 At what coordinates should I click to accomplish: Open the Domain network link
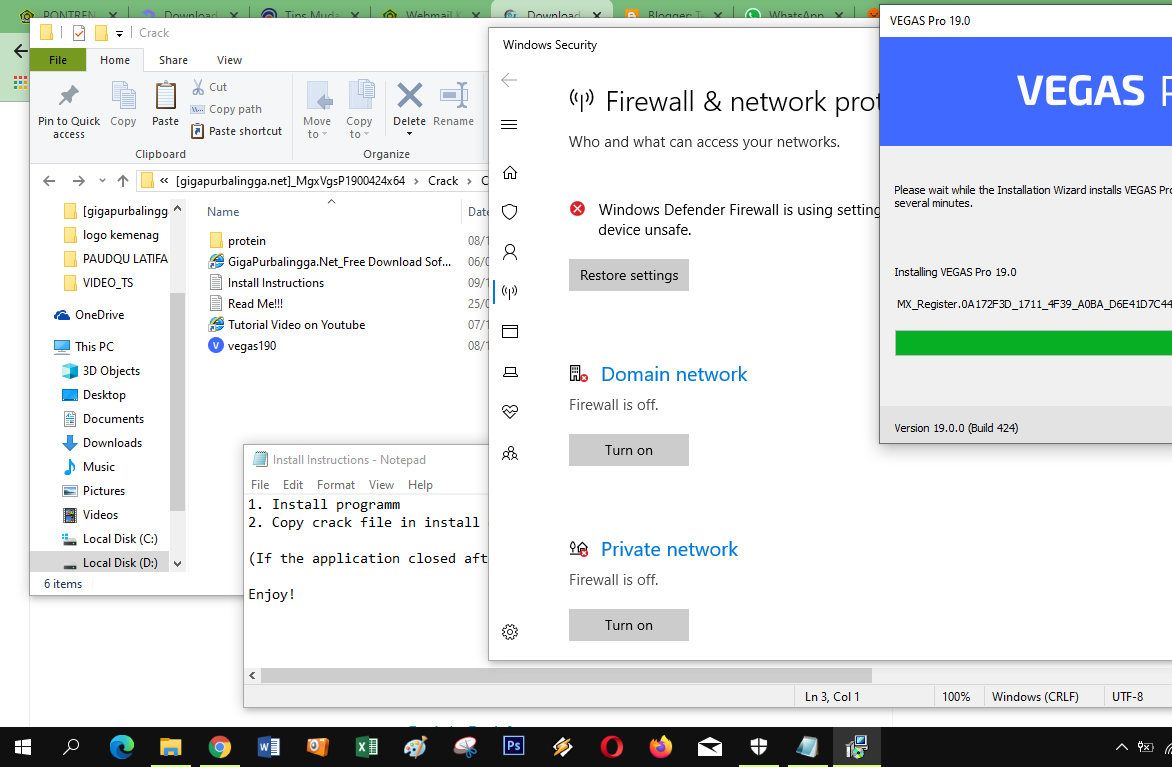[x=673, y=374]
